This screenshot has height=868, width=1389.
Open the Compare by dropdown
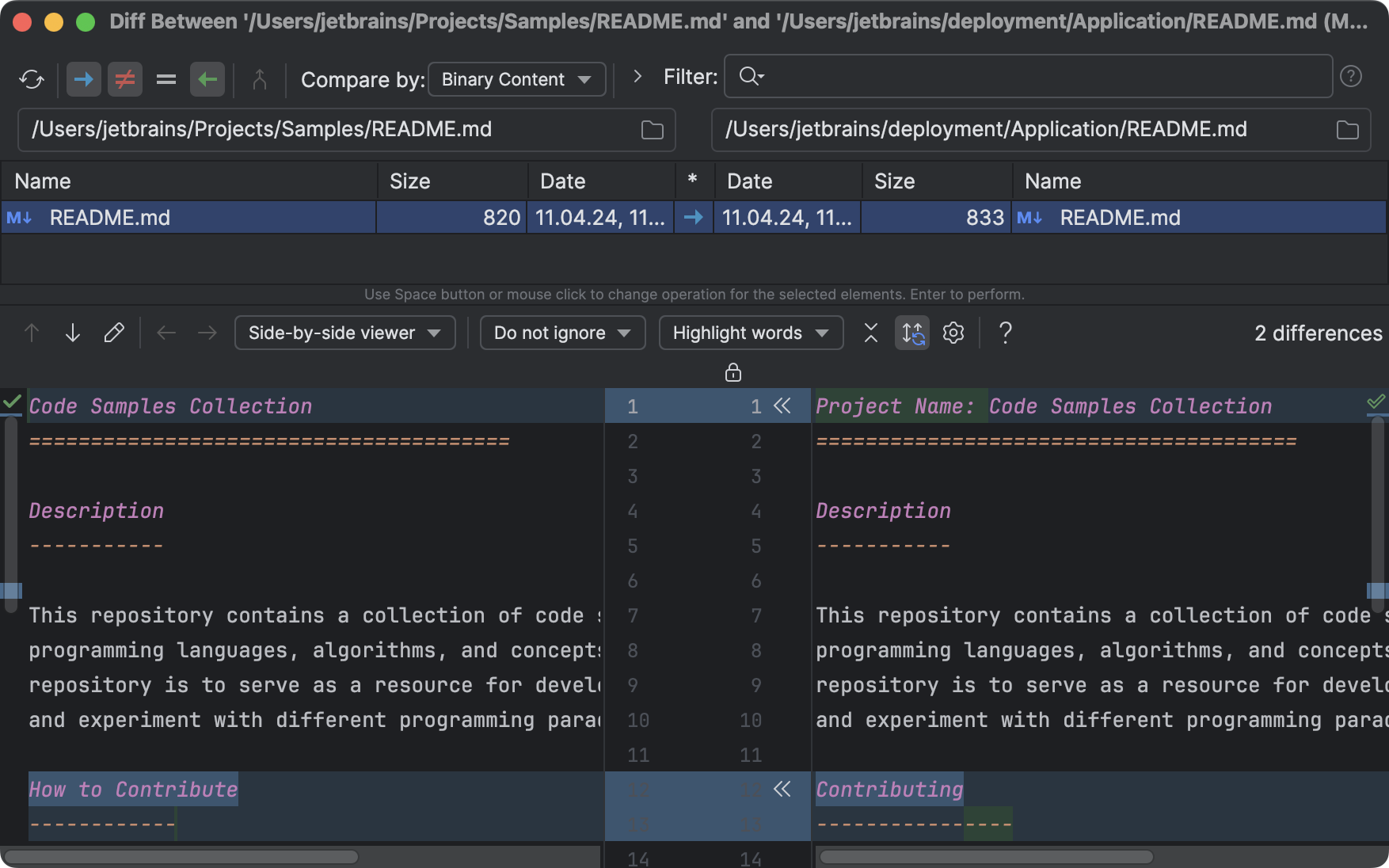(516, 79)
